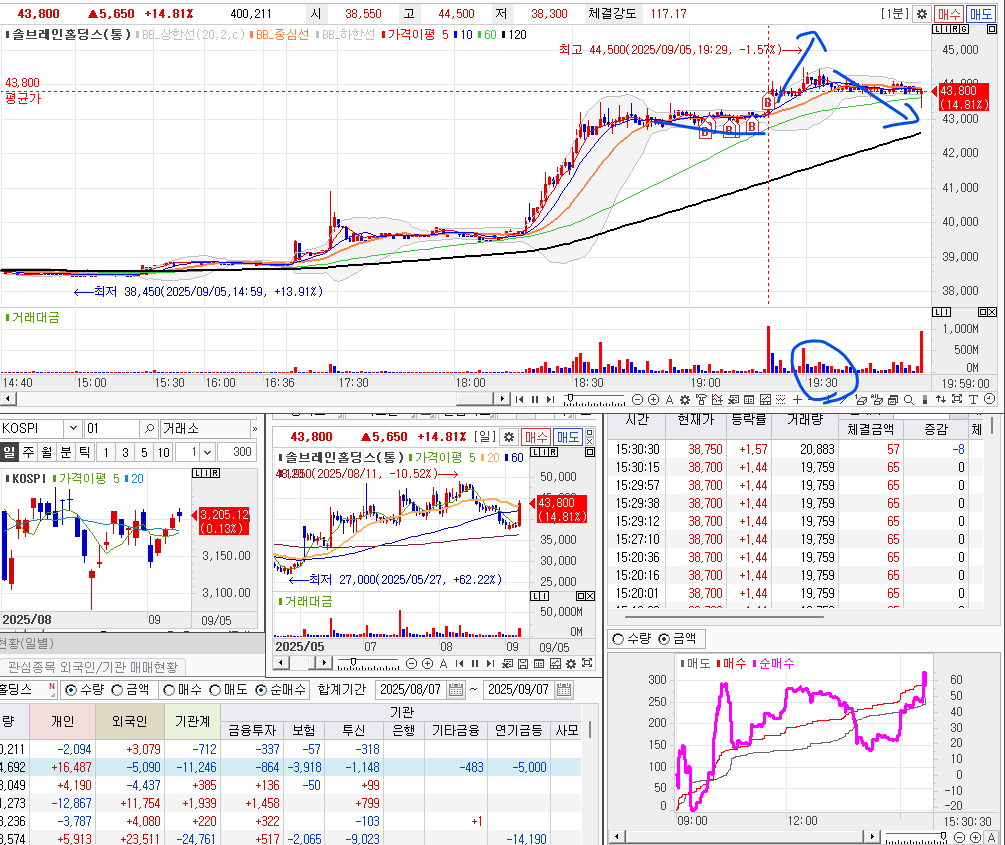This screenshot has width=1005, height=845.
Task: Switch KOSPI chart to 틱 (tick) tab
Action: [85, 453]
